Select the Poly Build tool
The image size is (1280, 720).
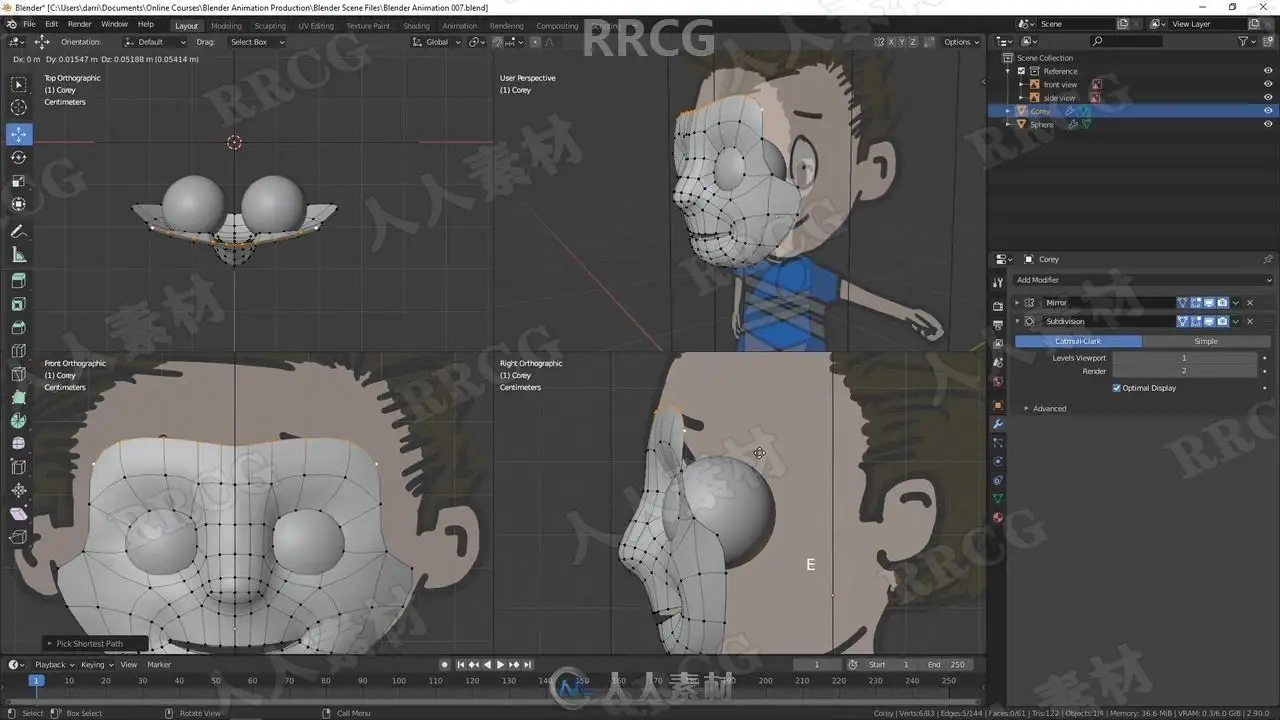[19, 397]
